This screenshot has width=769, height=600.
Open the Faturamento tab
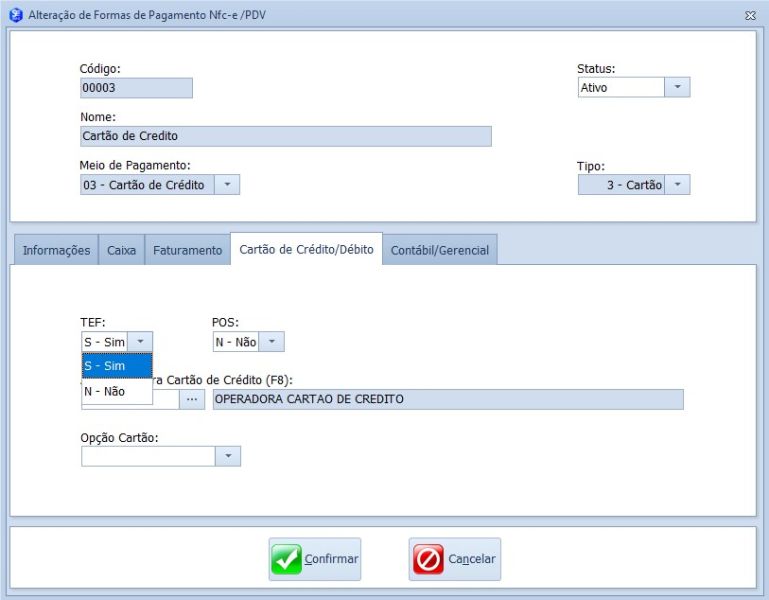tap(187, 250)
